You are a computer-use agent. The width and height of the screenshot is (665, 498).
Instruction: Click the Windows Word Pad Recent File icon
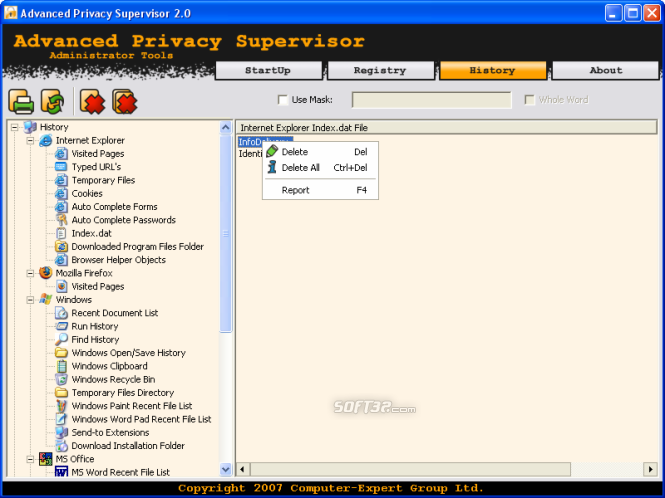pos(61,419)
